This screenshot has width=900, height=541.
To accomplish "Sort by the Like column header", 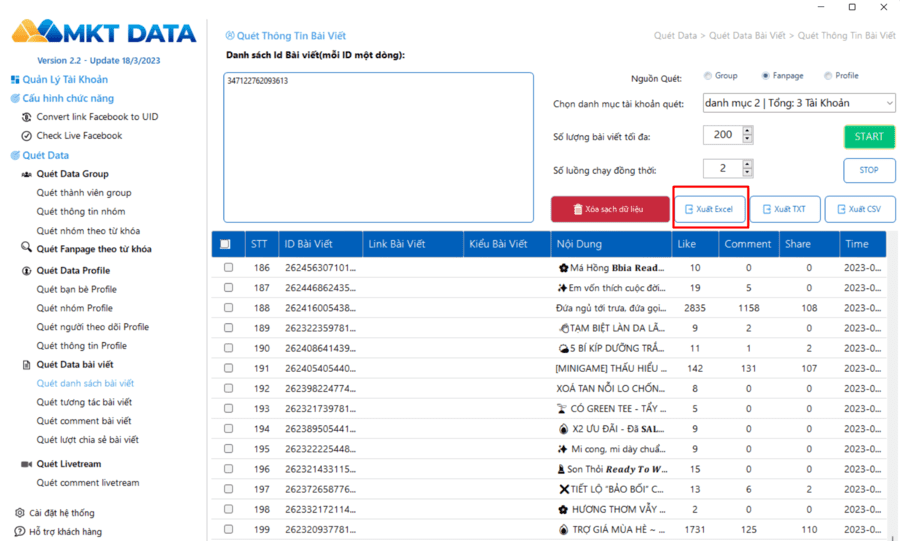I will pos(695,244).
